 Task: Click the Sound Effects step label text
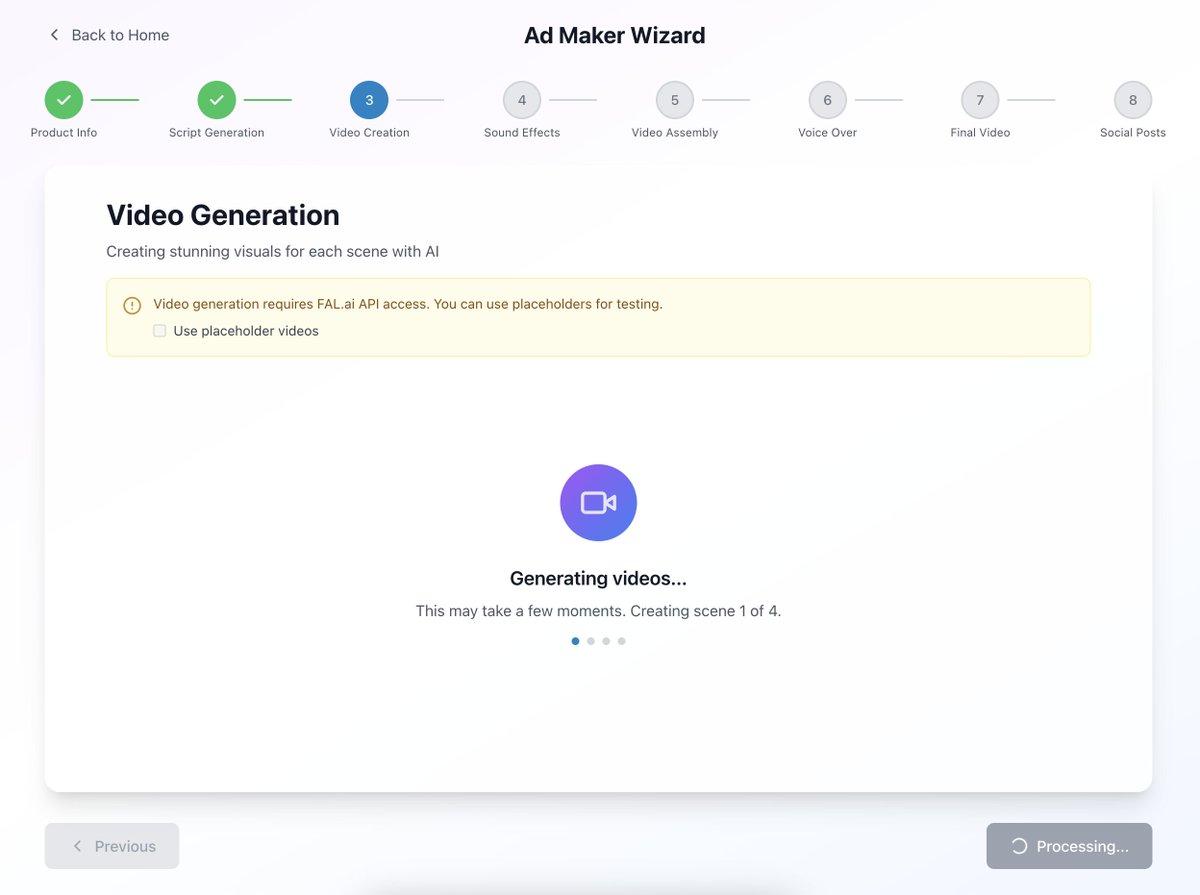(x=521, y=131)
